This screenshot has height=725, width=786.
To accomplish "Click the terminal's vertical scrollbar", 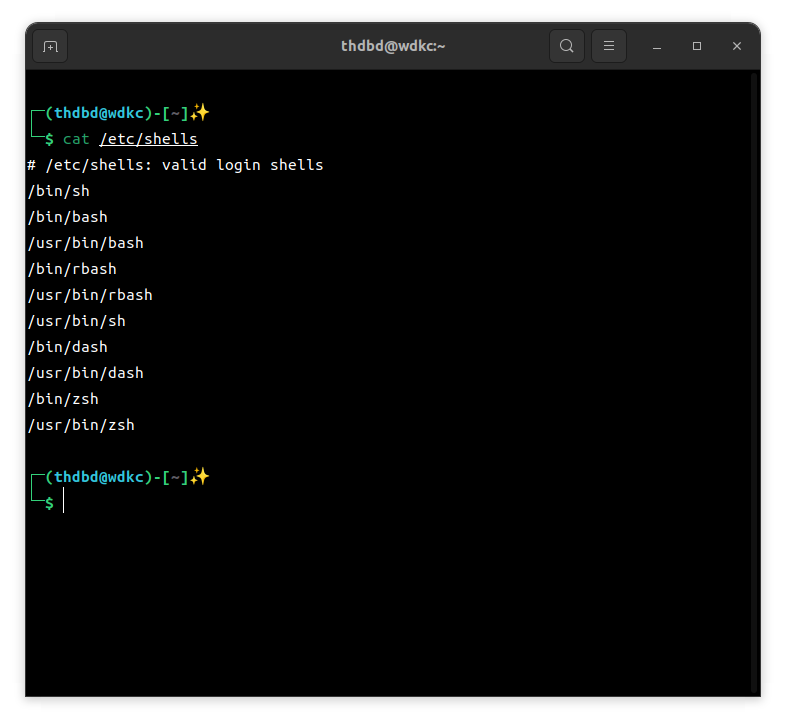I will [x=754, y=383].
